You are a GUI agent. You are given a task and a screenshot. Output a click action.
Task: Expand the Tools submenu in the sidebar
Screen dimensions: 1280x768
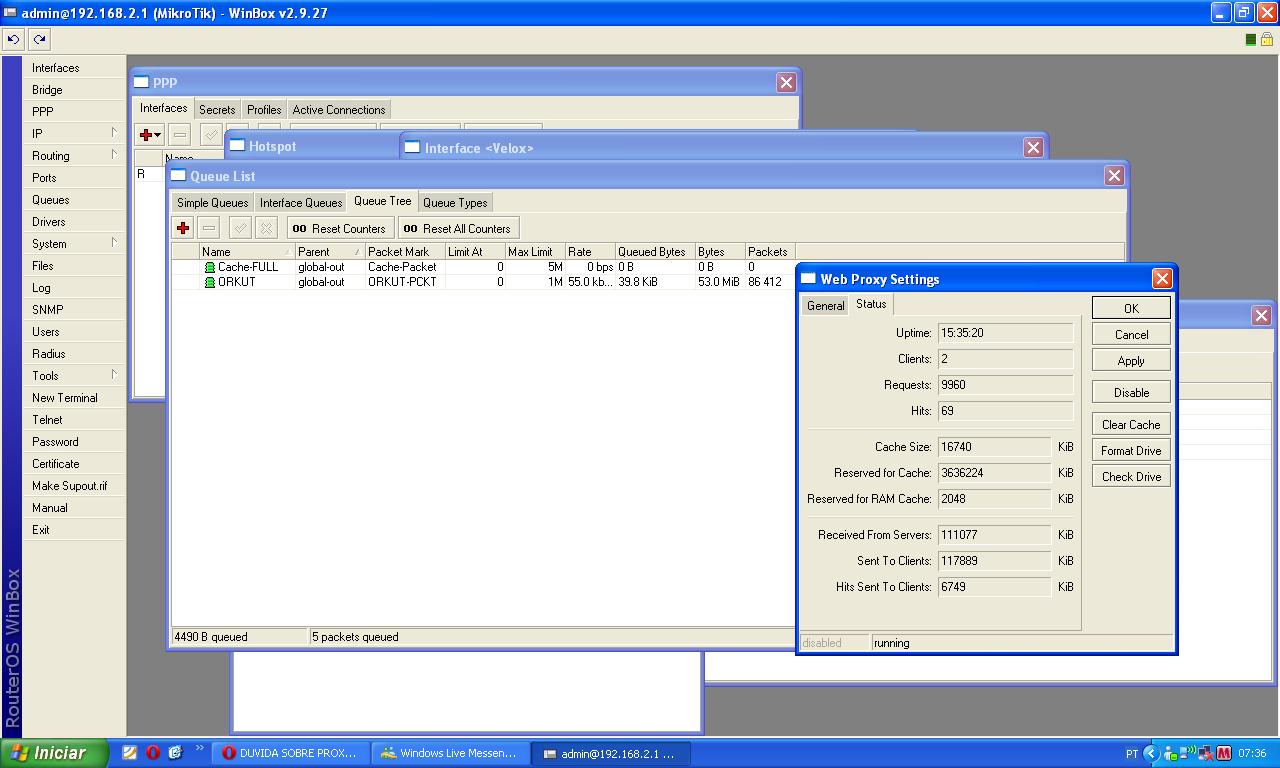(114, 375)
